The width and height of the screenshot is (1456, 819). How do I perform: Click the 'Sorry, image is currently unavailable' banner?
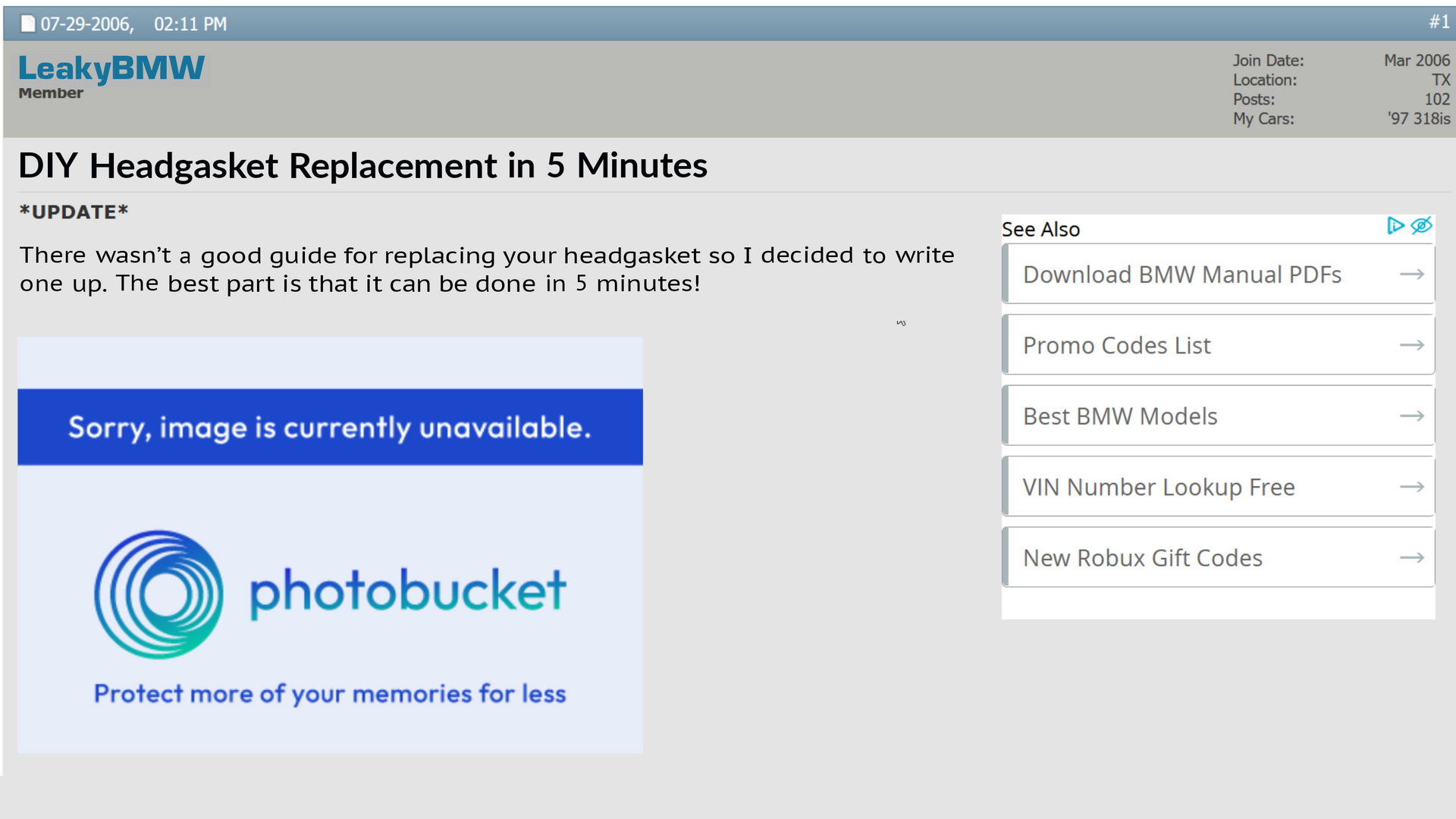click(330, 428)
